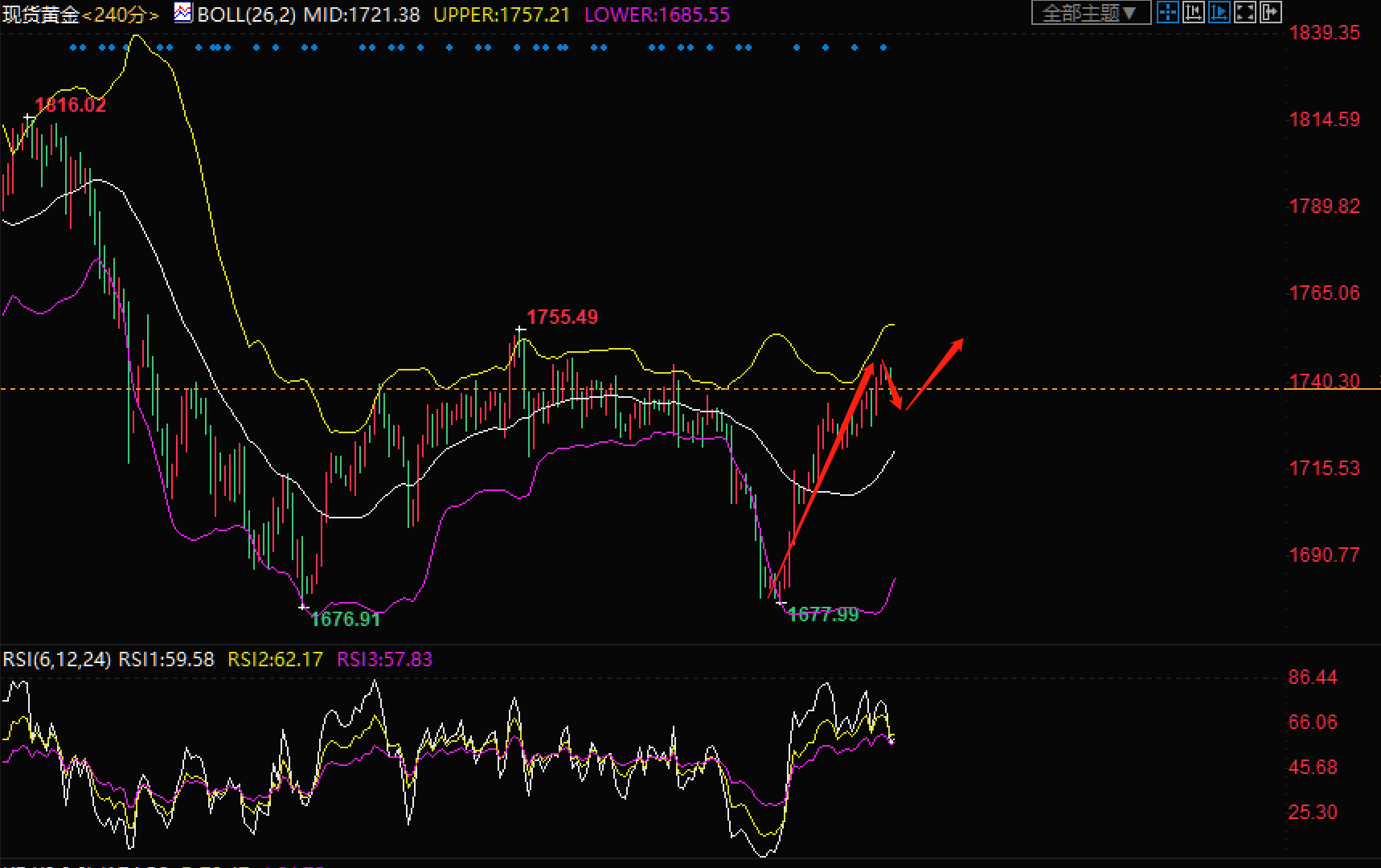Click the 现货黄金 symbol name
The width and height of the screenshot is (1381, 868).
(40, 14)
